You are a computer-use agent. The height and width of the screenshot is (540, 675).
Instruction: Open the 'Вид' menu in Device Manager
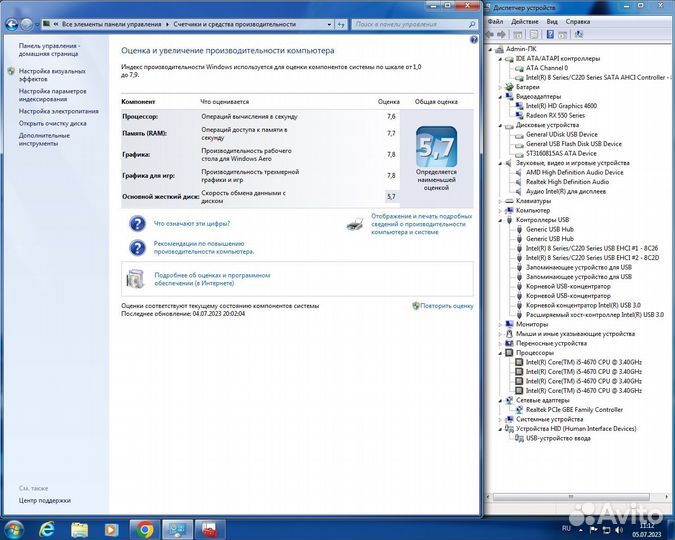point(552,22)
